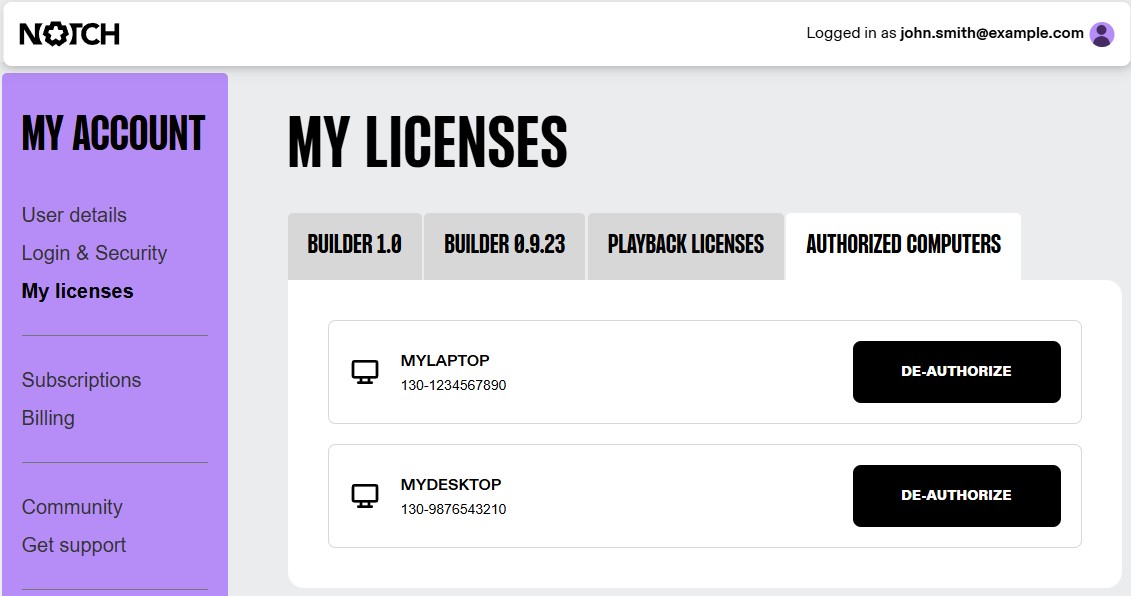This screenshot has width=1131, height=596.
Task: Open the user avatar profile icon
Action: point(1100,33)
